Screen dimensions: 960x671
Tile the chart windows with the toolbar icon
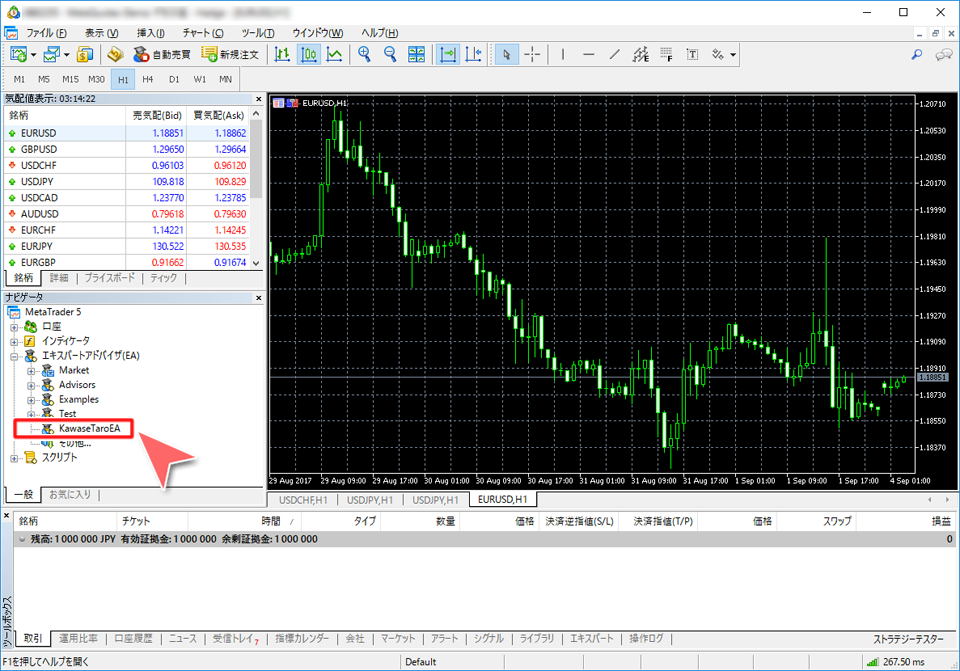tap(417, 55)
